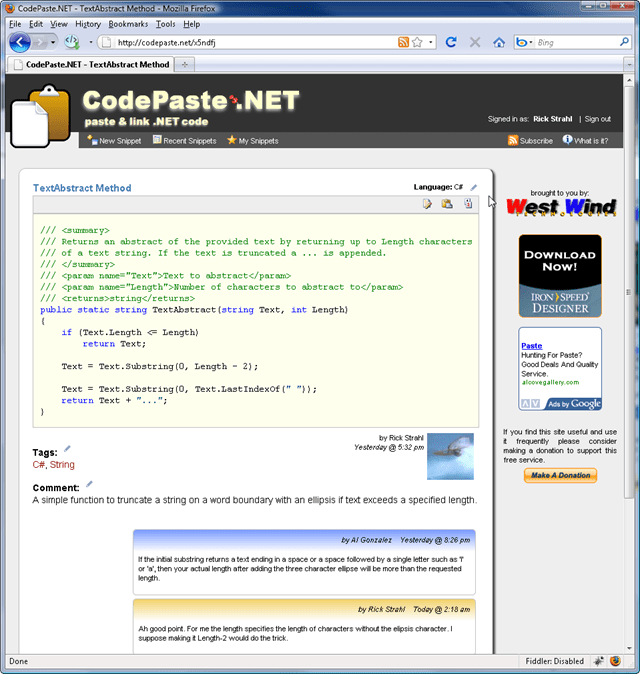Select the CodePaste.NET - TextAbstract Method tab
This screenshot has width=640, height=674.
(x=91, y=64)
